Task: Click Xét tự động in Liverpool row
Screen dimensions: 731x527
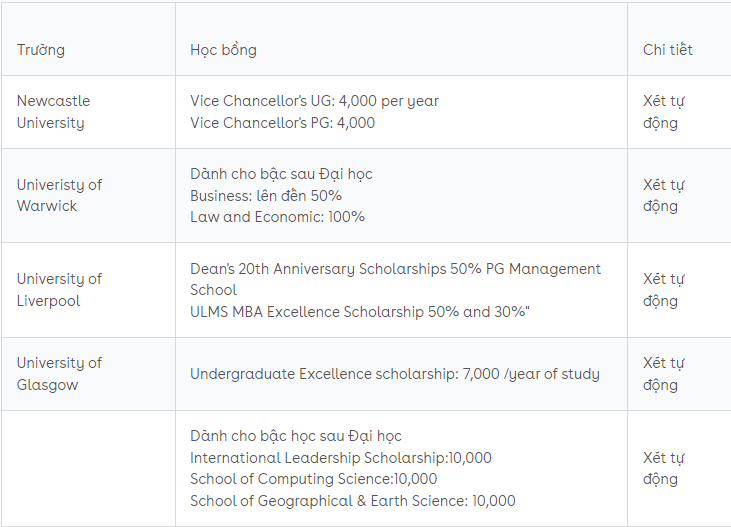Action: click(x=663, y=290)
